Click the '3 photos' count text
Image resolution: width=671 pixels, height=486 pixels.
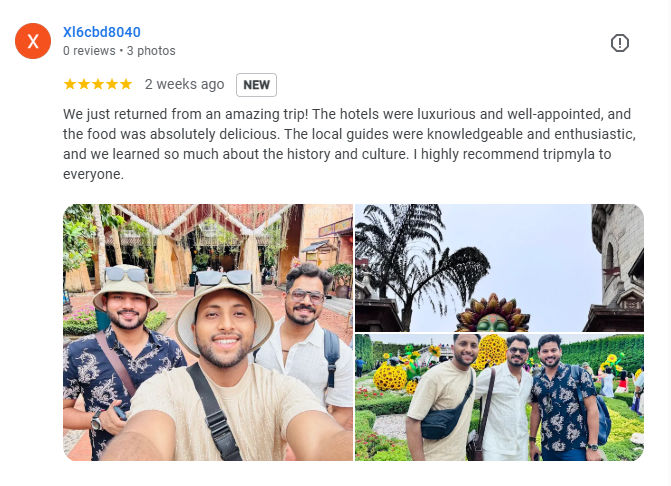pyautogui.click(x=151, y=51)
